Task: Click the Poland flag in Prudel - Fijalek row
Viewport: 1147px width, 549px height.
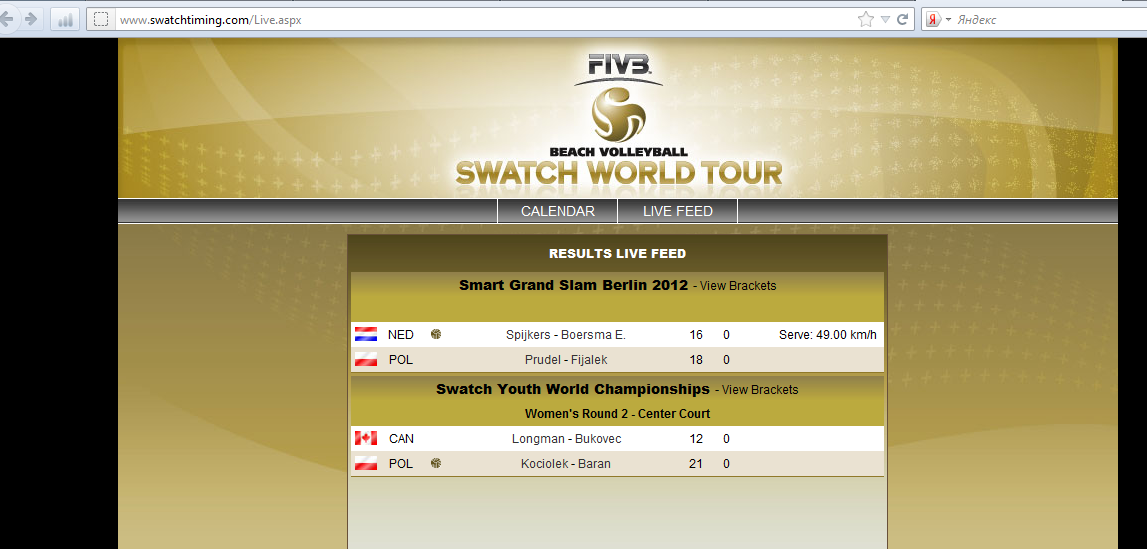Action: 366,360
